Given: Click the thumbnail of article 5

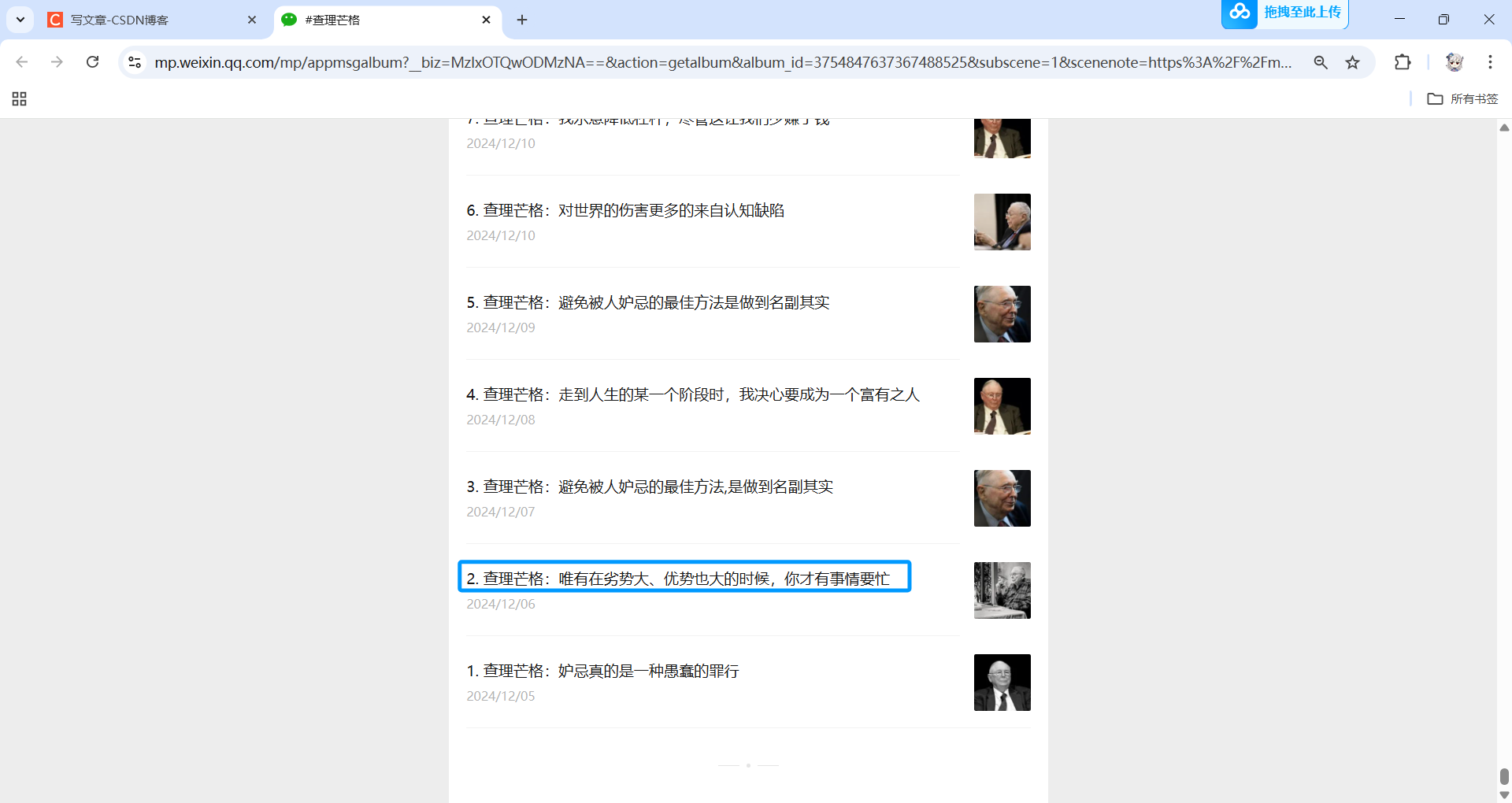Looking at the screenshot, I should tap(1002, 314).
